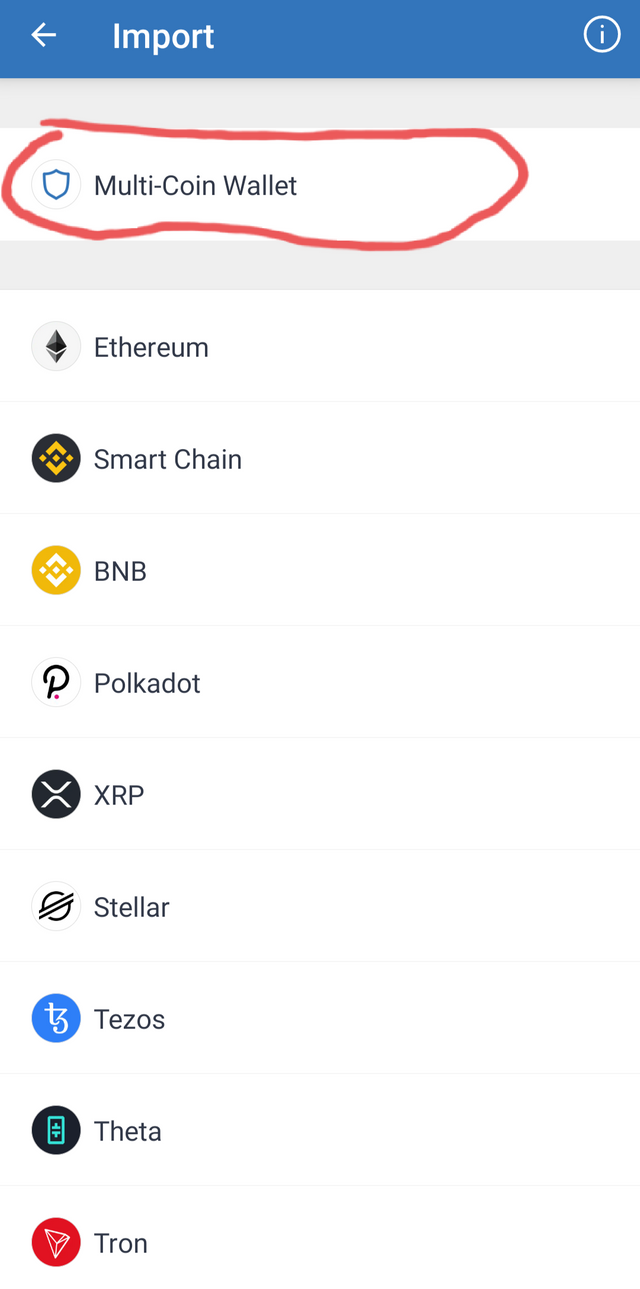Tap the black XRP logo

[56, 795]
